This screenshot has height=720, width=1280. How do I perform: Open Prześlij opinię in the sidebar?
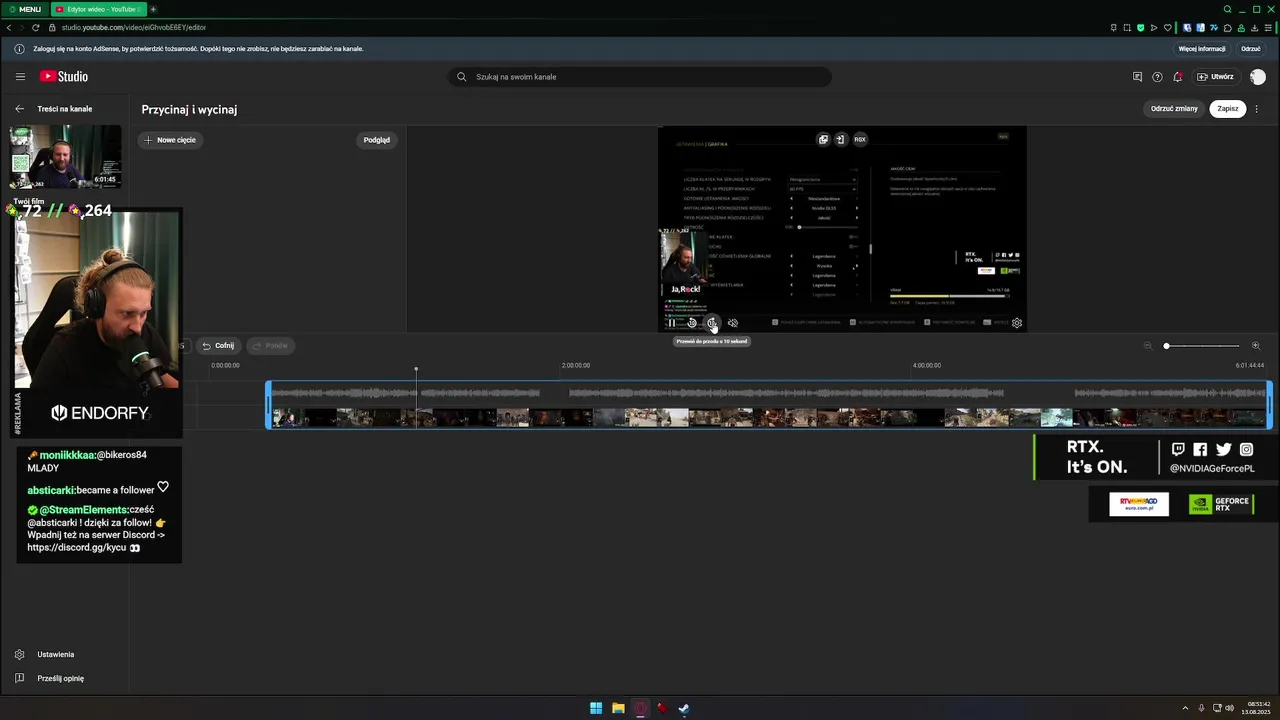(60, 679)
